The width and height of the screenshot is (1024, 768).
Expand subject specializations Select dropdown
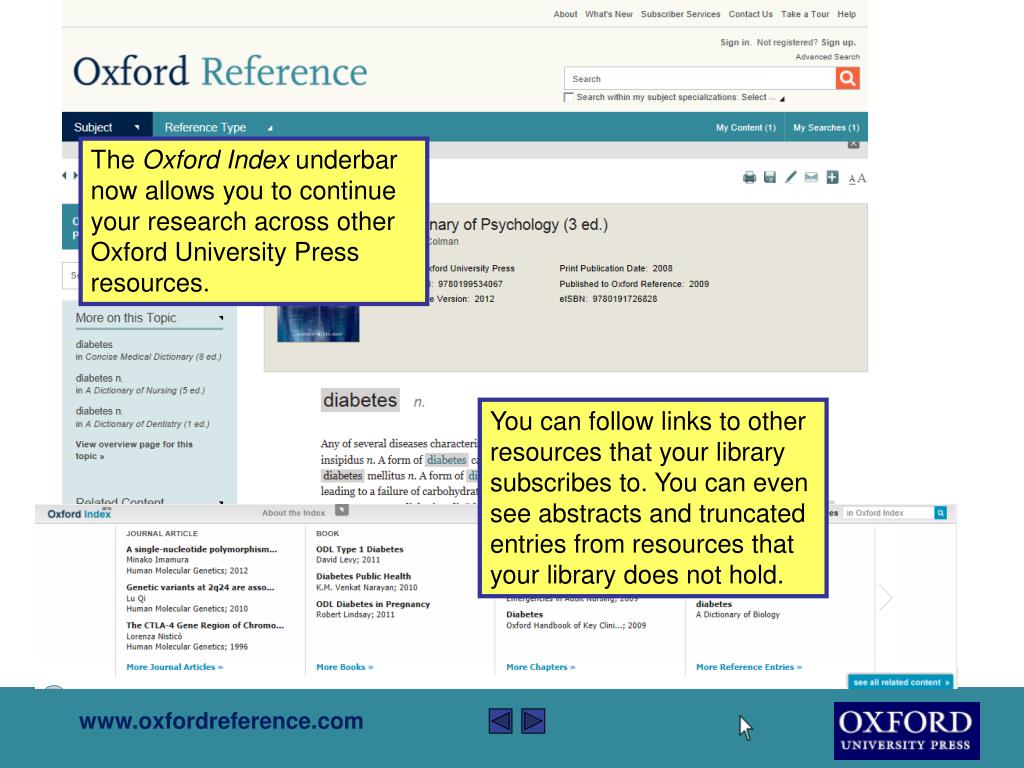(x=763, y=97)
